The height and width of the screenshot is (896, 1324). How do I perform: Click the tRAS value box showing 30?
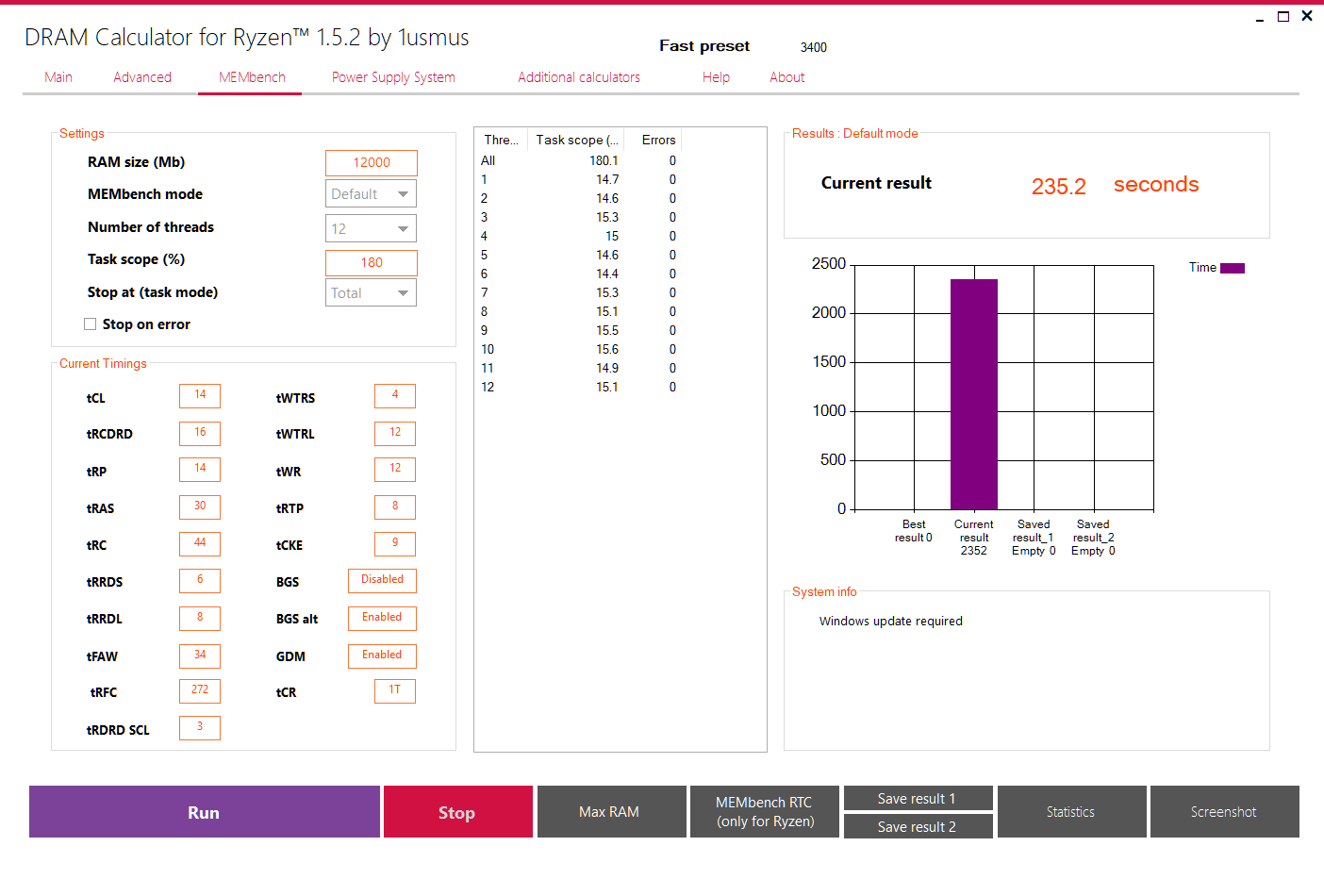[200, 507]
